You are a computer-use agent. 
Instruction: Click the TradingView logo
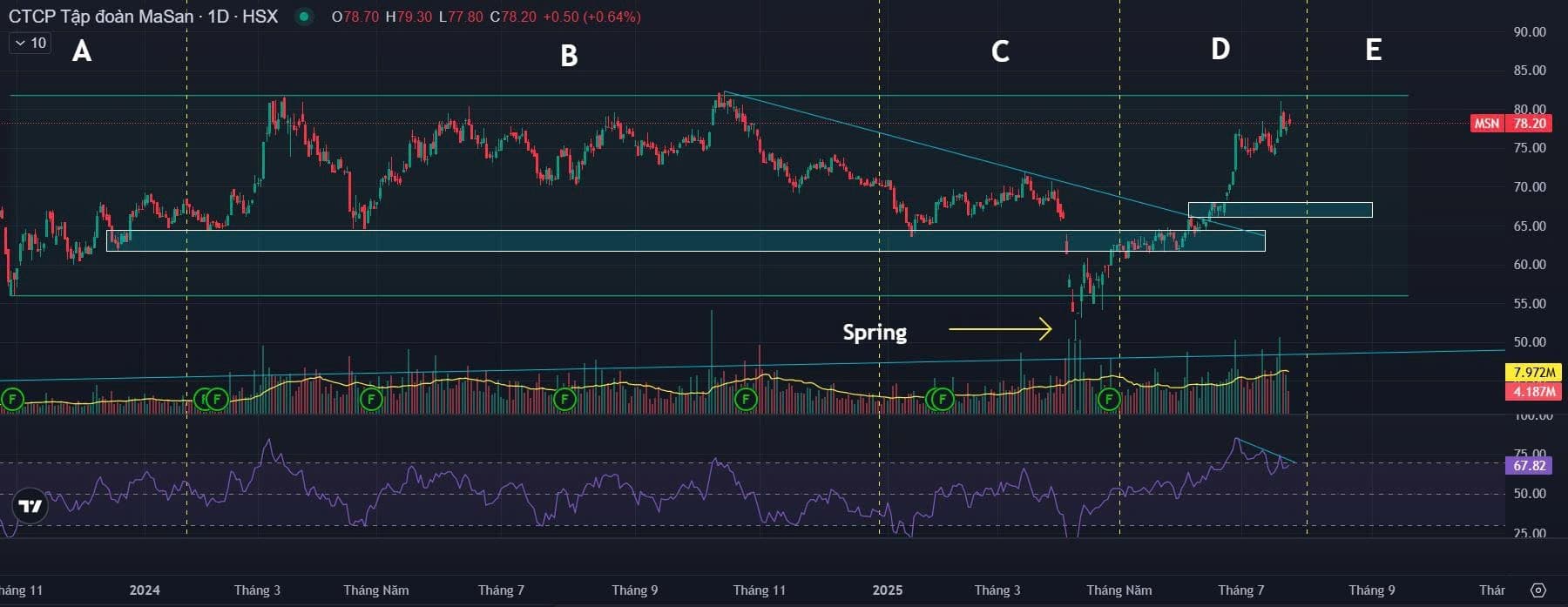[30, 505]
